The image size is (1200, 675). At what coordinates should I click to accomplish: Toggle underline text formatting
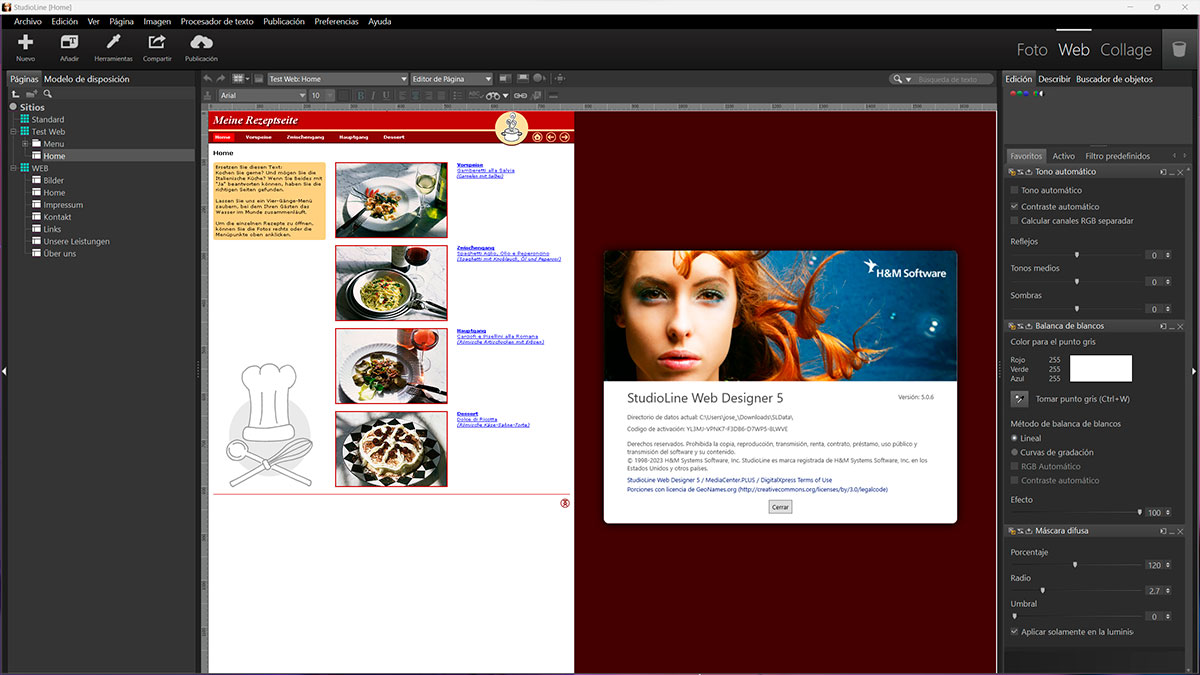(x=386, y=96)
